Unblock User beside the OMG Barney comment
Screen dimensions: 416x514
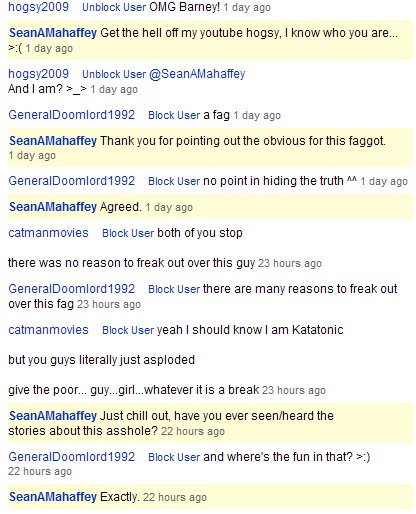pyautogui.click(x=114, y=7)
